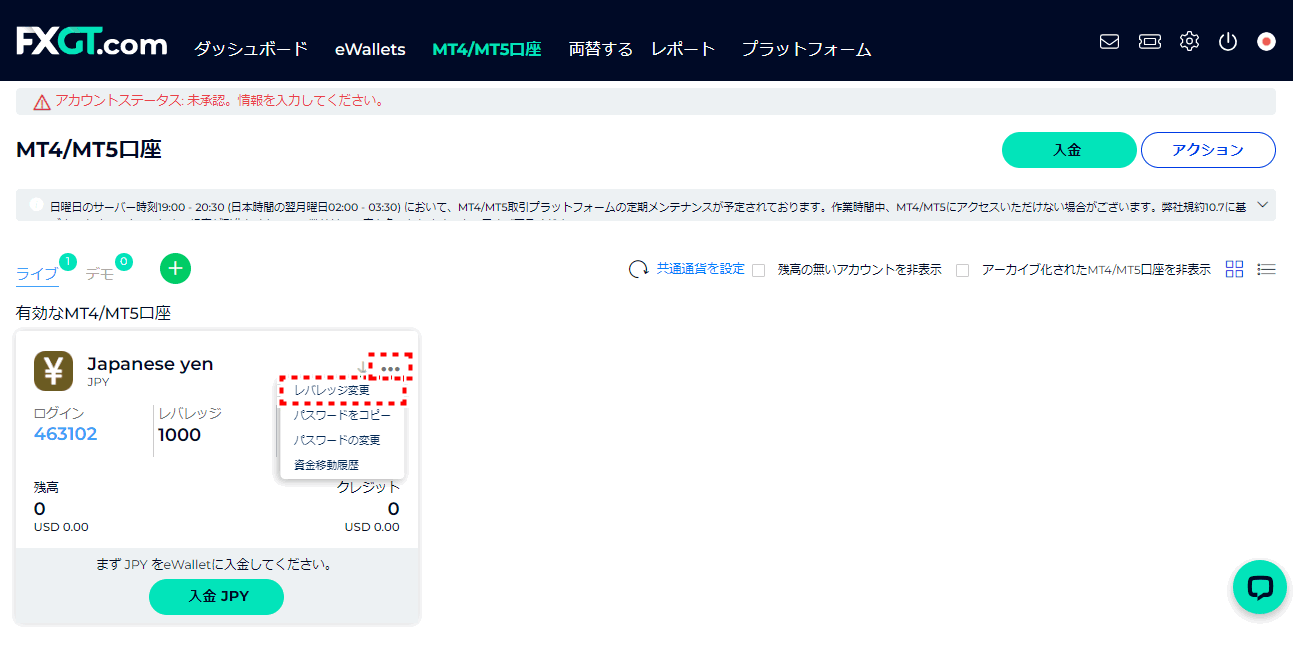Image resolution: width=1293 pixels, height=660 pixels.
Task: Choose パスワードをコピー from account menu
Action: coord(342,415)
